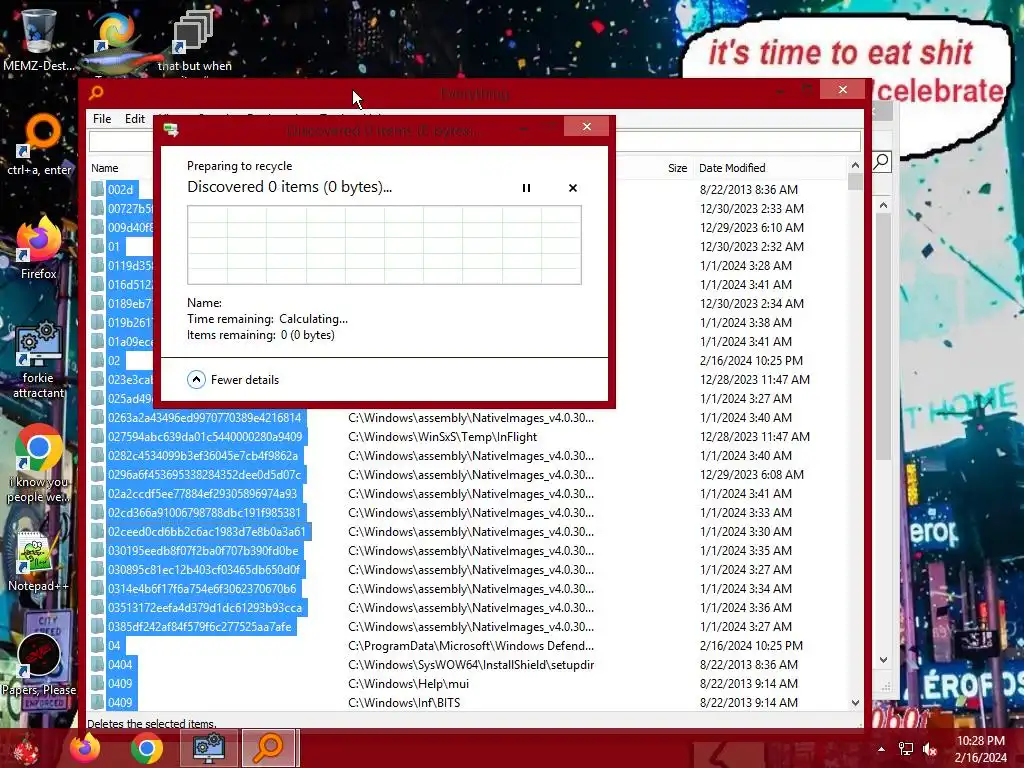Click path C:\Windows\SysWOW64\InstallShield\setupdir
The width and height of the screenshot is (1024, 768).
(471, 664)
